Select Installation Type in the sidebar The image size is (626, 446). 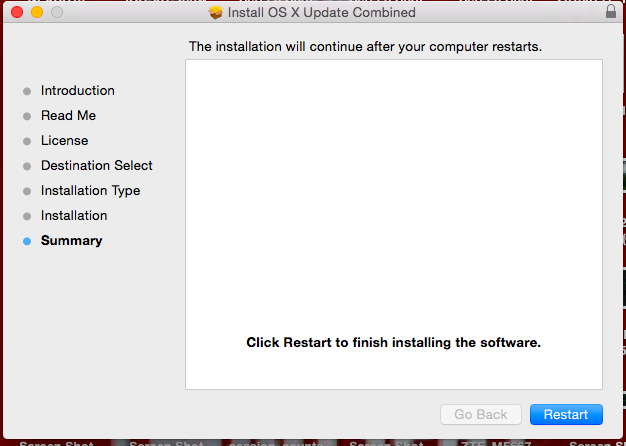[x=91, y=191]
